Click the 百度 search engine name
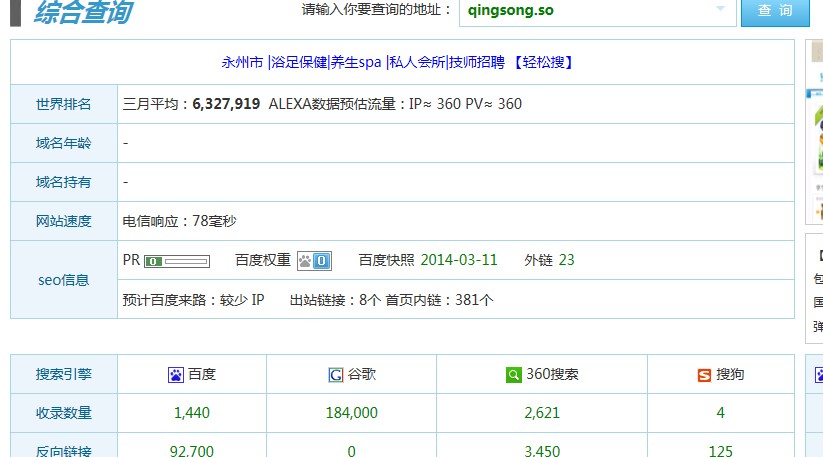This screenshot has width=823, height=457. tap(202, 375)
